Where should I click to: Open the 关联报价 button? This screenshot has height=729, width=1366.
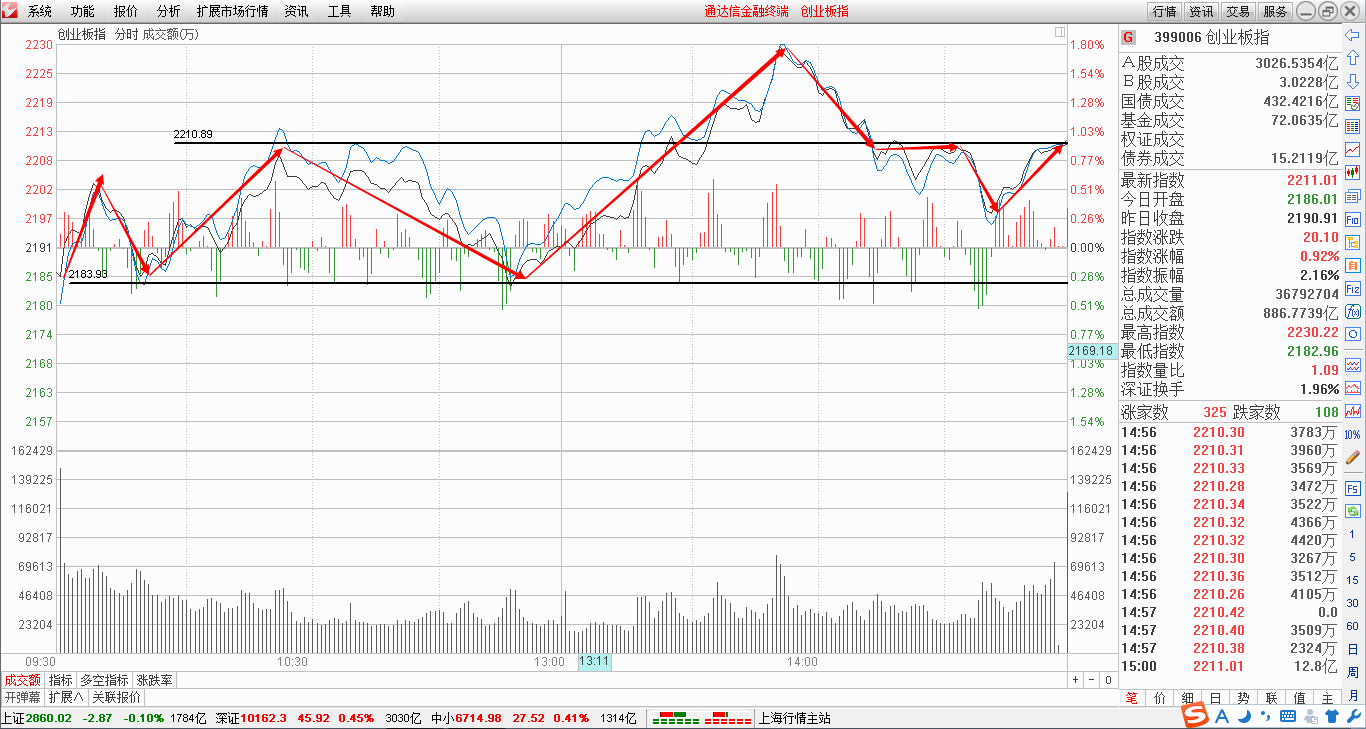(116, 697)
